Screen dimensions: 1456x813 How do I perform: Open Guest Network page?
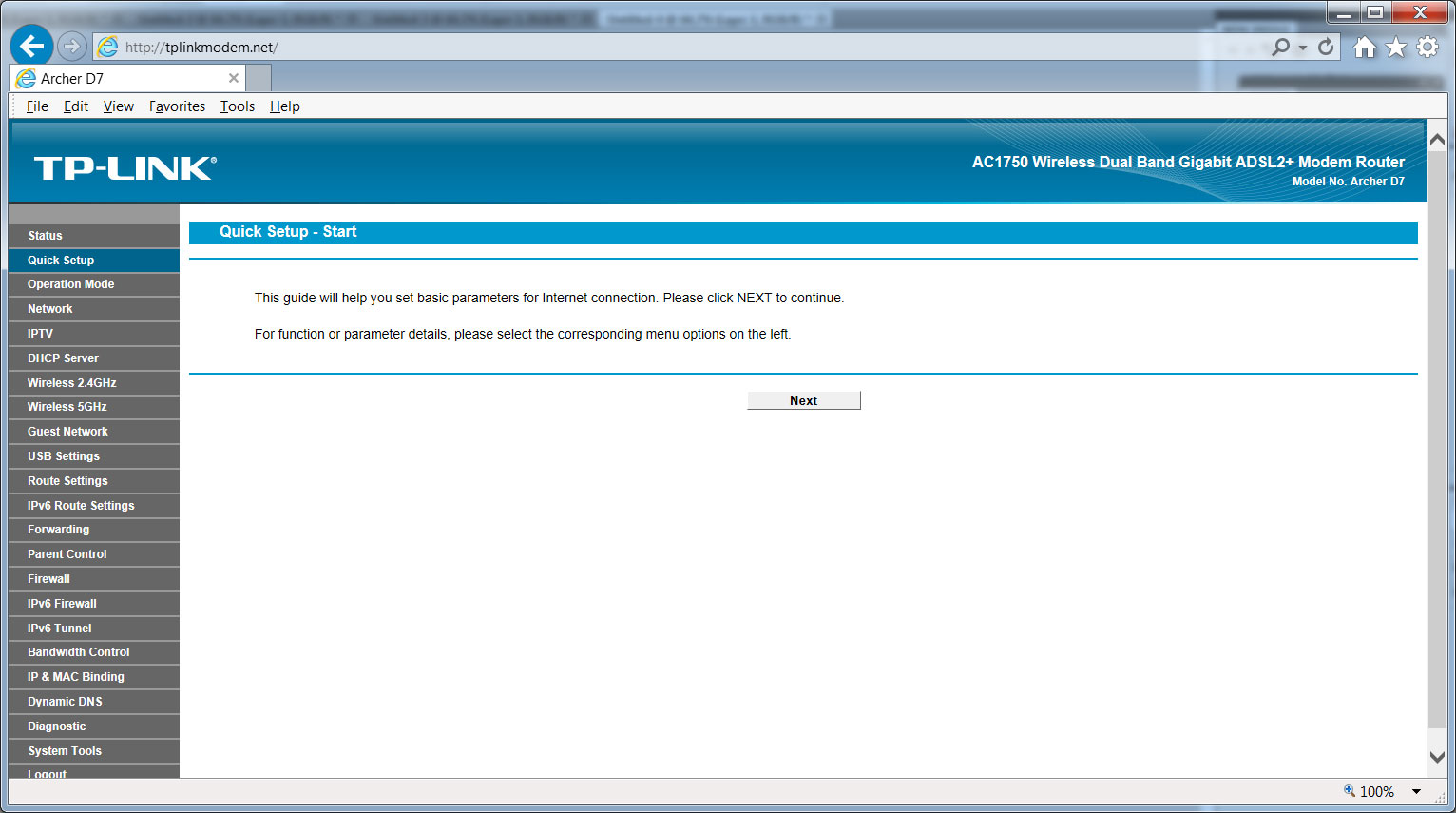(94, 432)
